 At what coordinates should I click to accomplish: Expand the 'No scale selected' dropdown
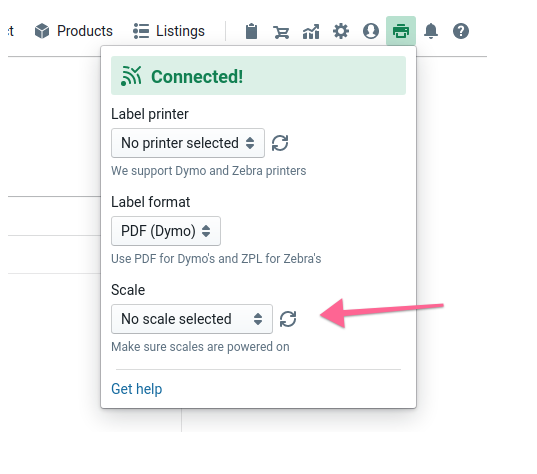pyautogui.click(x=192, y=319)
